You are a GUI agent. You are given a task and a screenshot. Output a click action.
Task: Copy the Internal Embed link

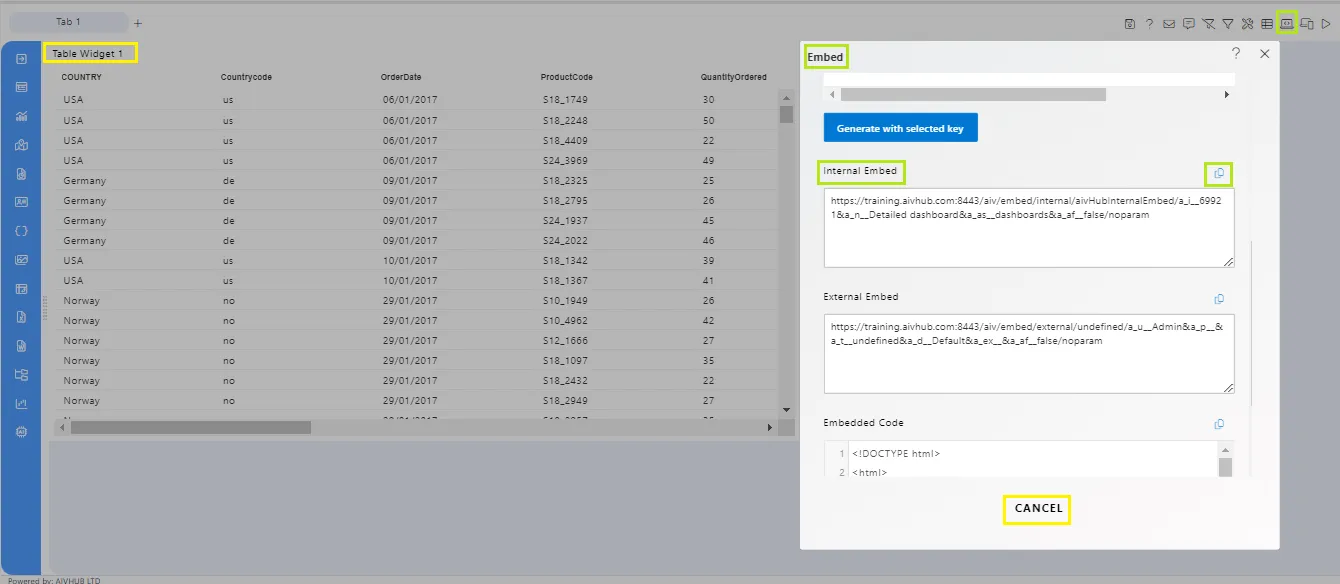(1219, 173)
